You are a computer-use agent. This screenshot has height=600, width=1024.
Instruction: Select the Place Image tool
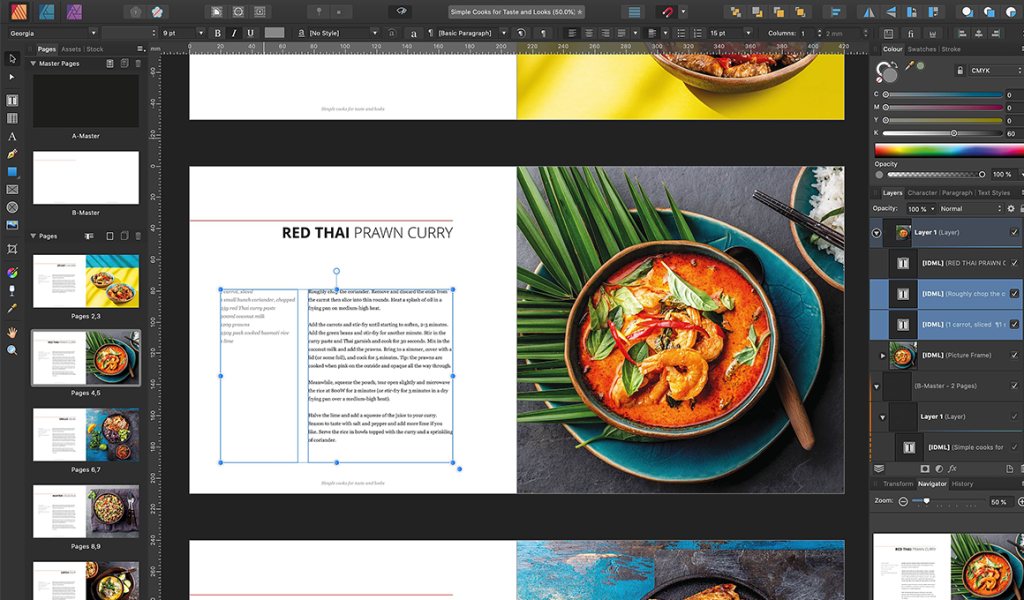12,225
